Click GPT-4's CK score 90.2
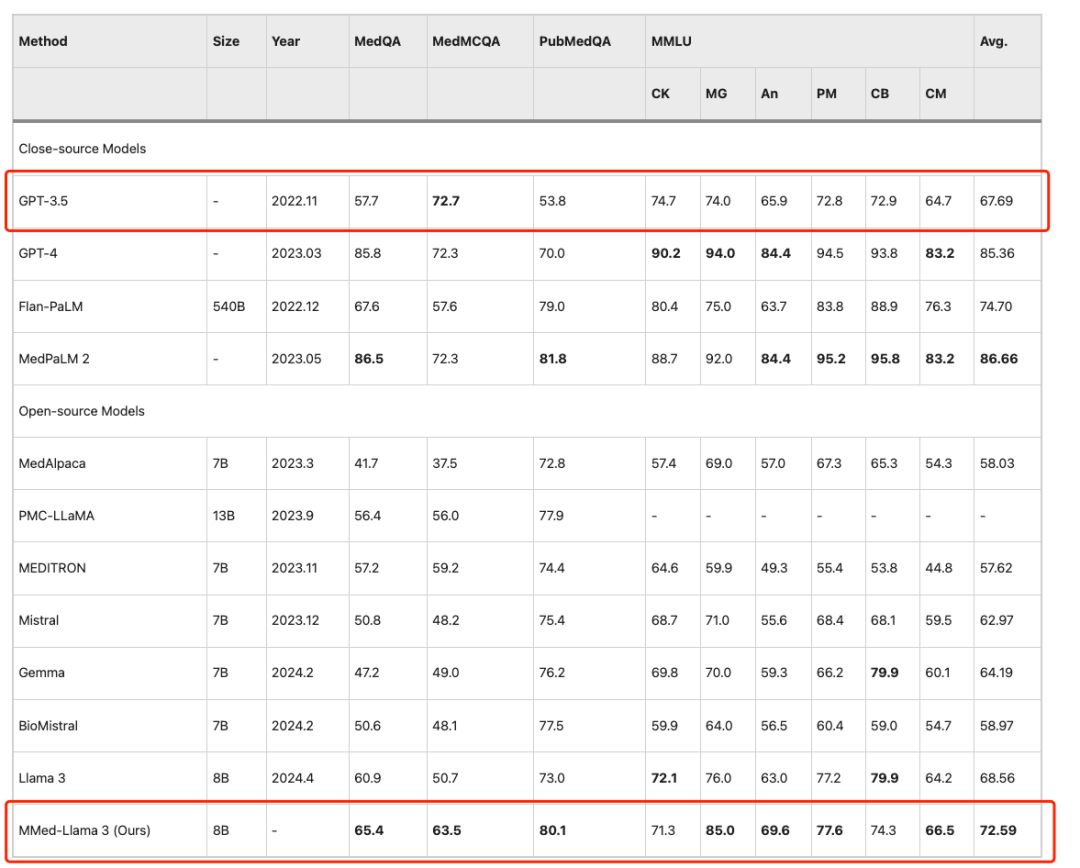 [665, 254]
